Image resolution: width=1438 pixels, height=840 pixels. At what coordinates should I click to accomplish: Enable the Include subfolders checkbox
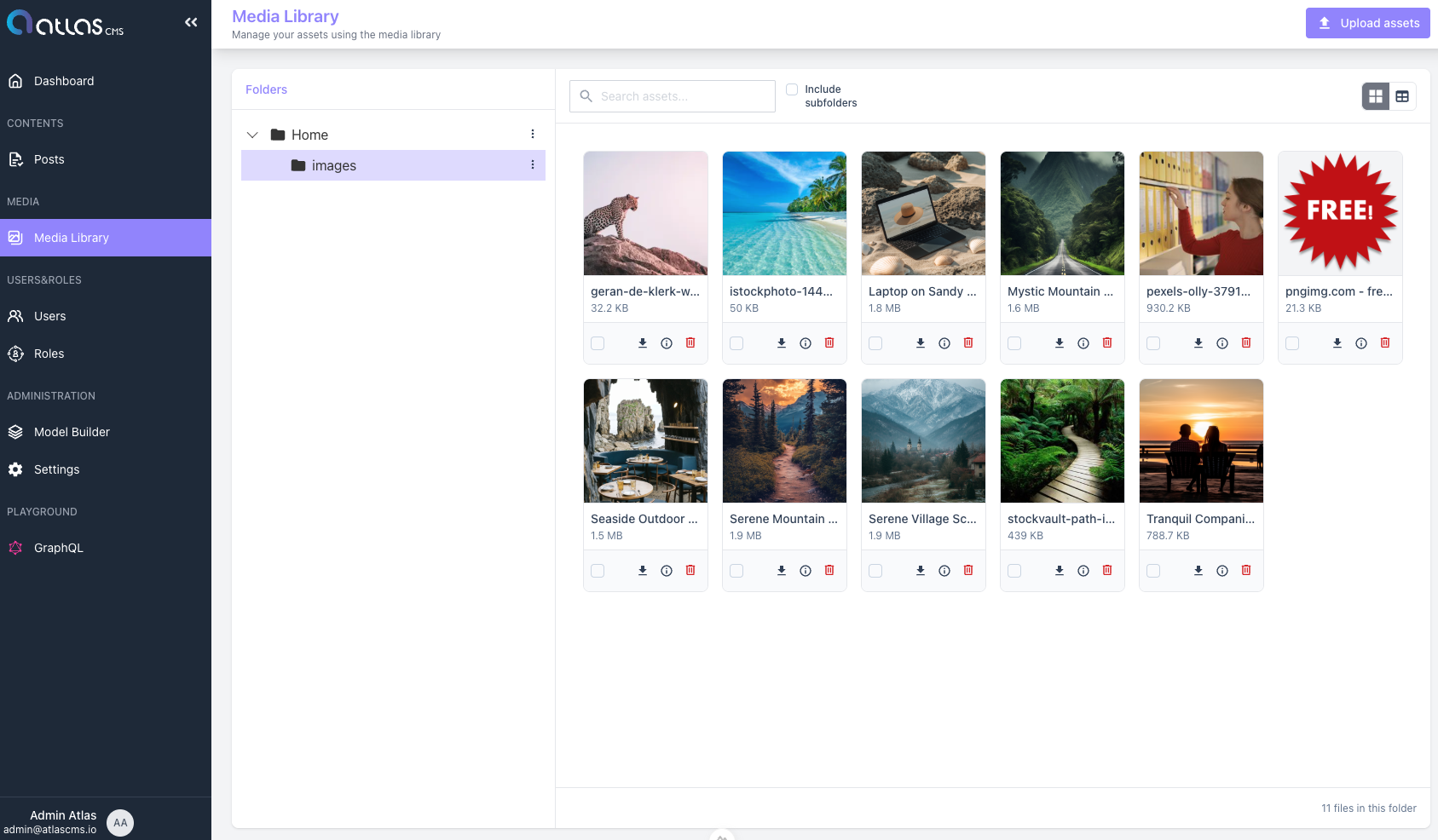point(792,89)
